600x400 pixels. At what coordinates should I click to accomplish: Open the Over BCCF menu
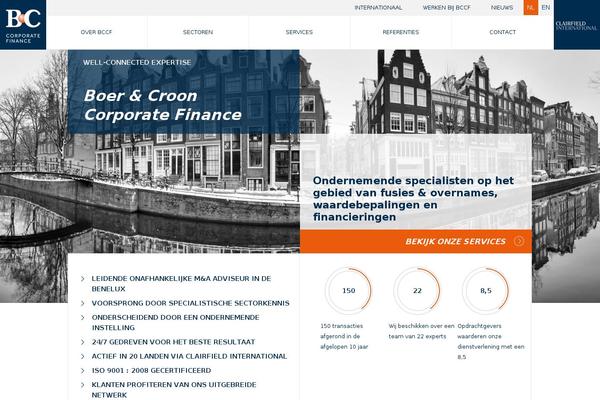pos(96,32)
